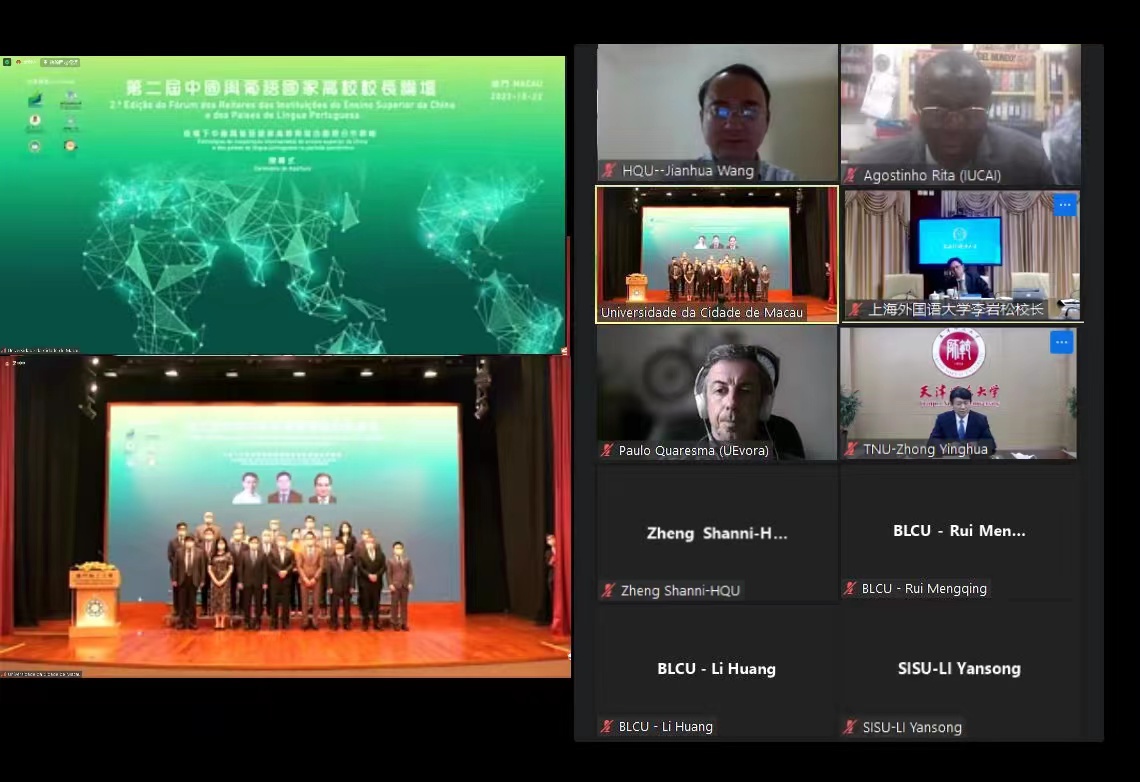Click muted mic icon beside Zheng Shanni-HQU label

click(x=608, y=591)
